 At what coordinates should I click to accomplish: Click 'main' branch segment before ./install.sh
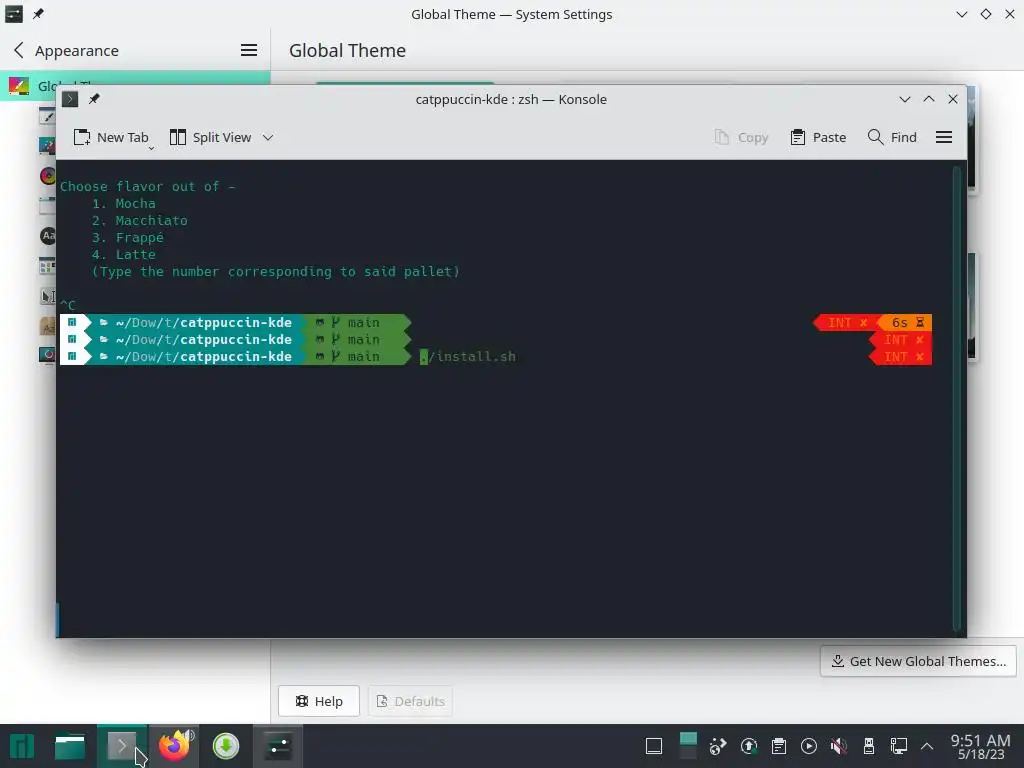click(x=357, y=357)
